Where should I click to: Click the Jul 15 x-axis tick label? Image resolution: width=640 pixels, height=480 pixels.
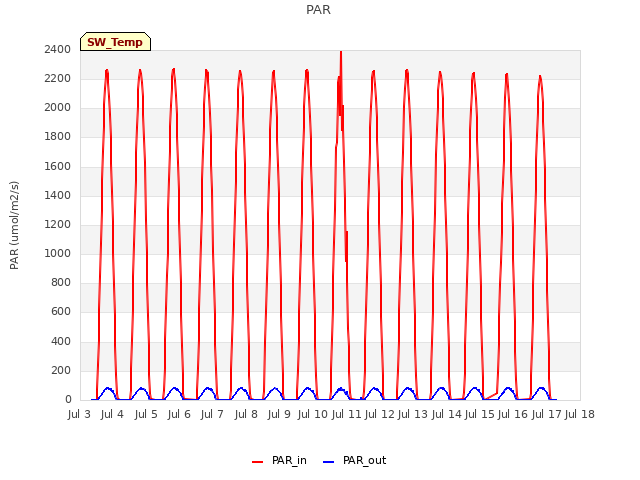click(480, 414)
